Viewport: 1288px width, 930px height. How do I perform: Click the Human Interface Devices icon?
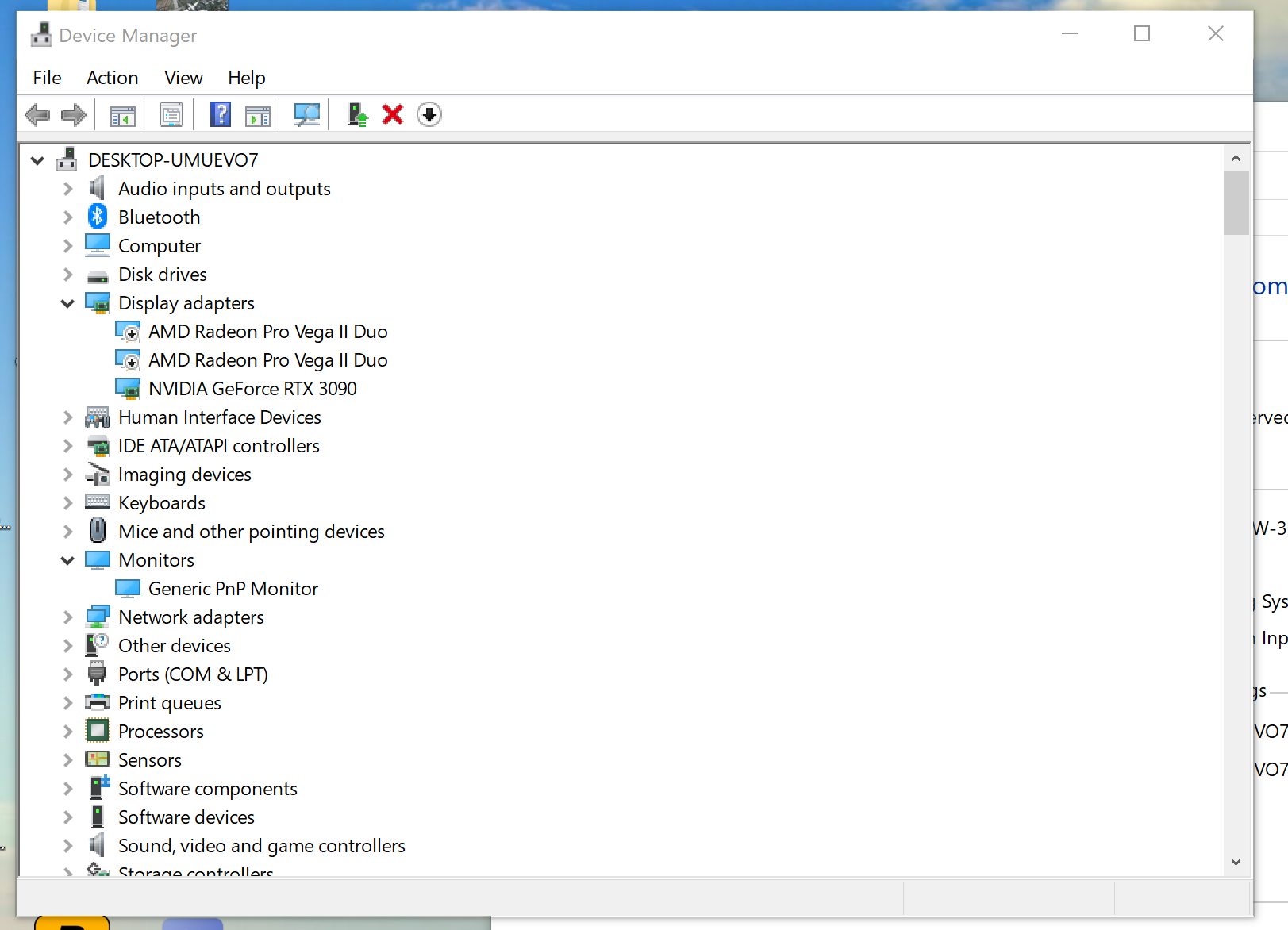[x=98, y=417]
